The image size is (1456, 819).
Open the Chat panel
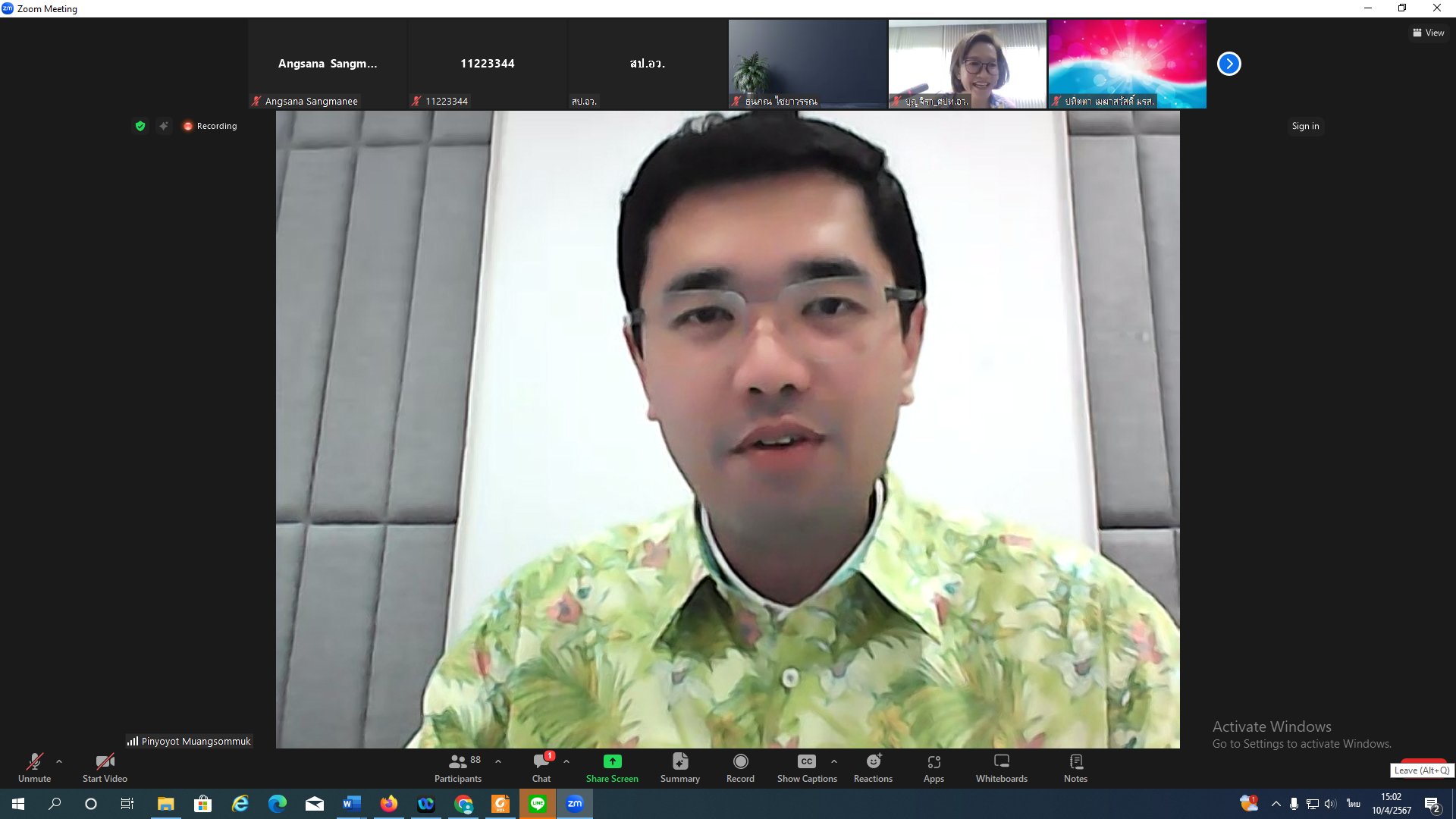[x=541, y=767]
